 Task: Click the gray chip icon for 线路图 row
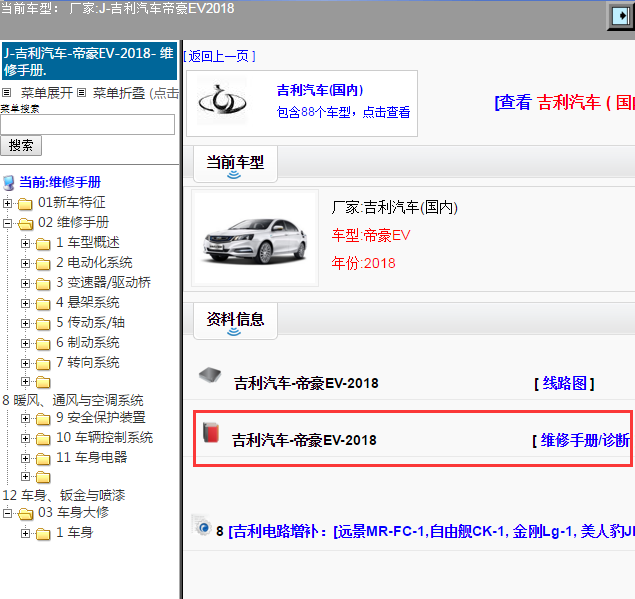pyautogui.click(x=210, y=375)
